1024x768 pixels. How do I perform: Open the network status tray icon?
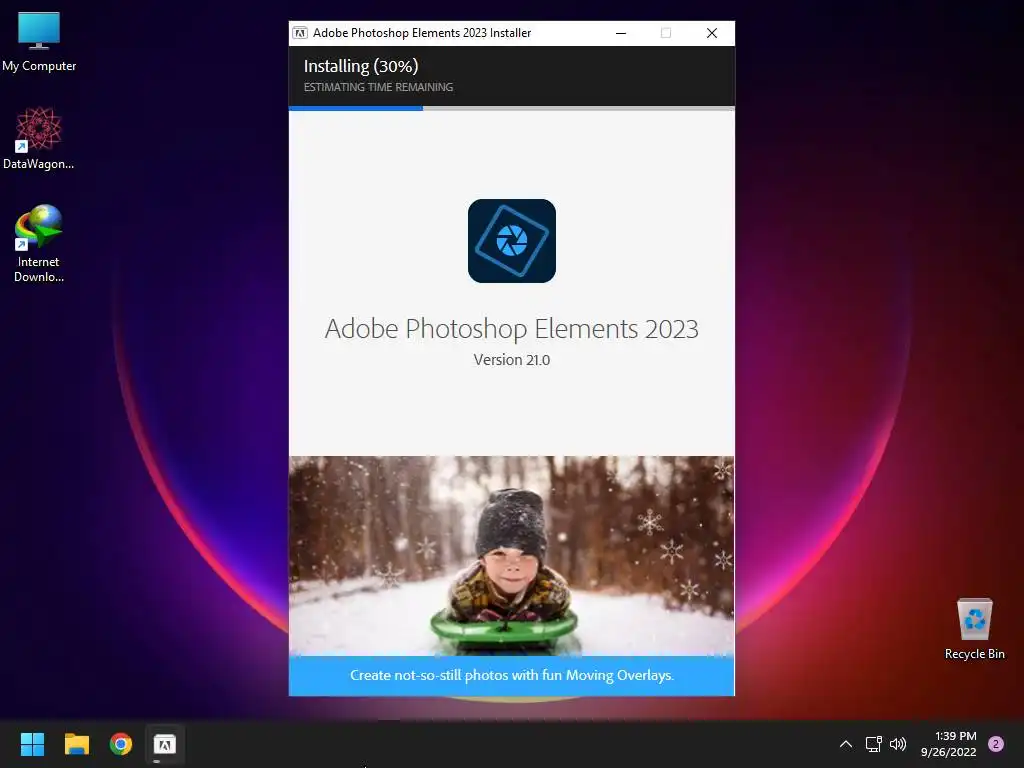click(873, 744)
